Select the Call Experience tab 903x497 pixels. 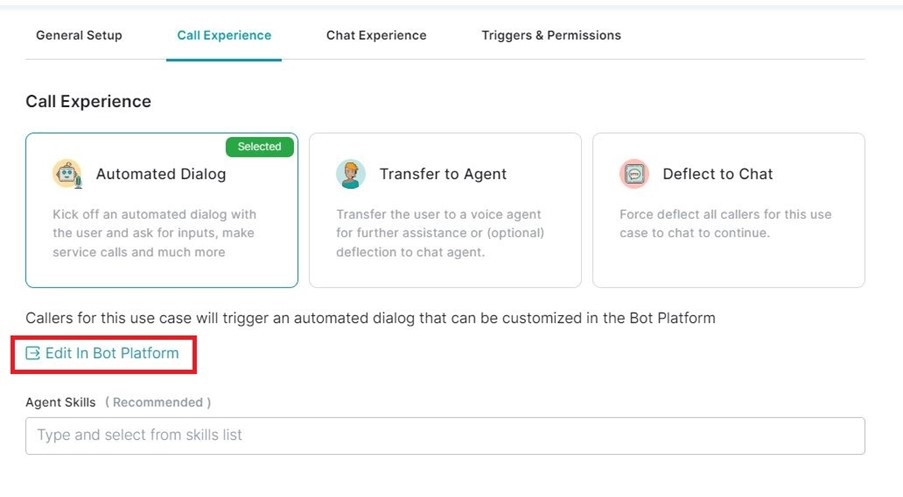coord(224,35)
